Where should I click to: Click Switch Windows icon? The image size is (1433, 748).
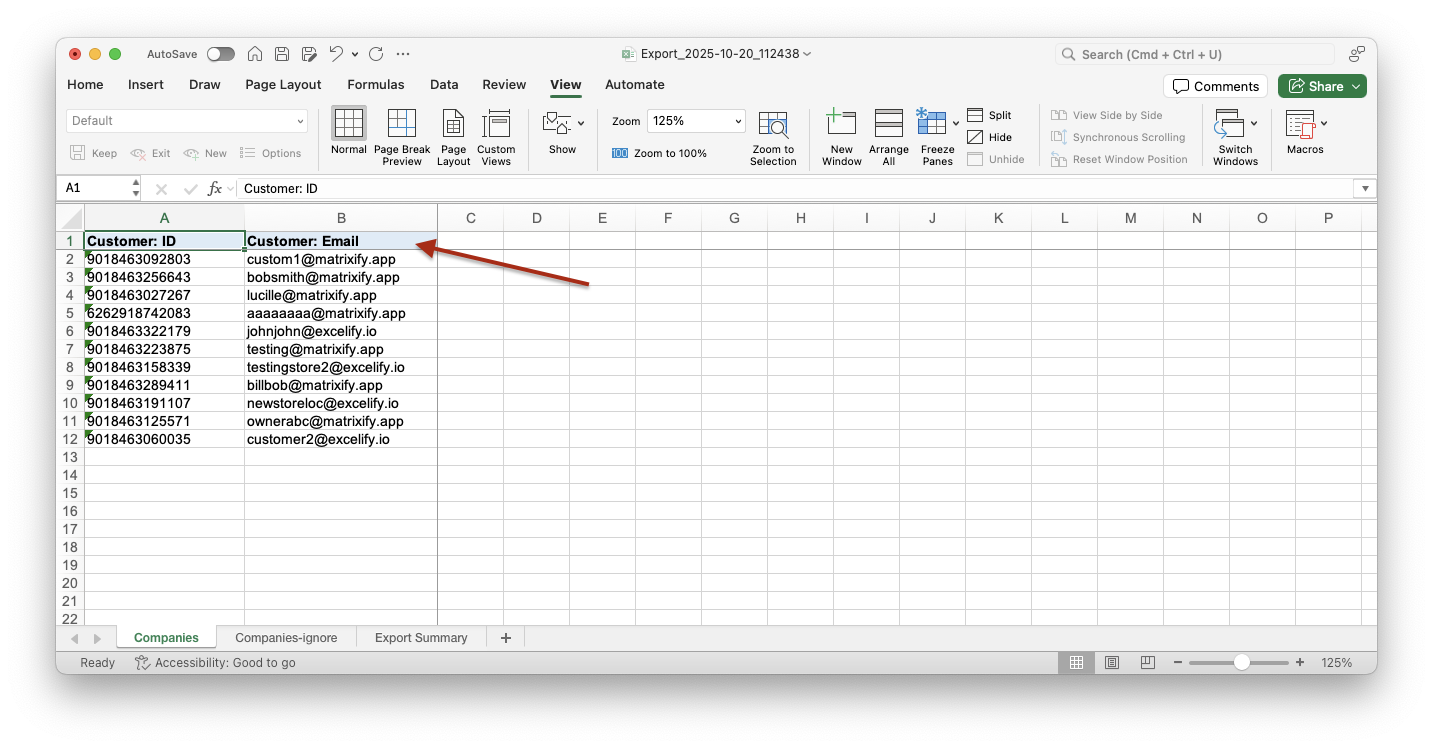(x=1229, y=124)
